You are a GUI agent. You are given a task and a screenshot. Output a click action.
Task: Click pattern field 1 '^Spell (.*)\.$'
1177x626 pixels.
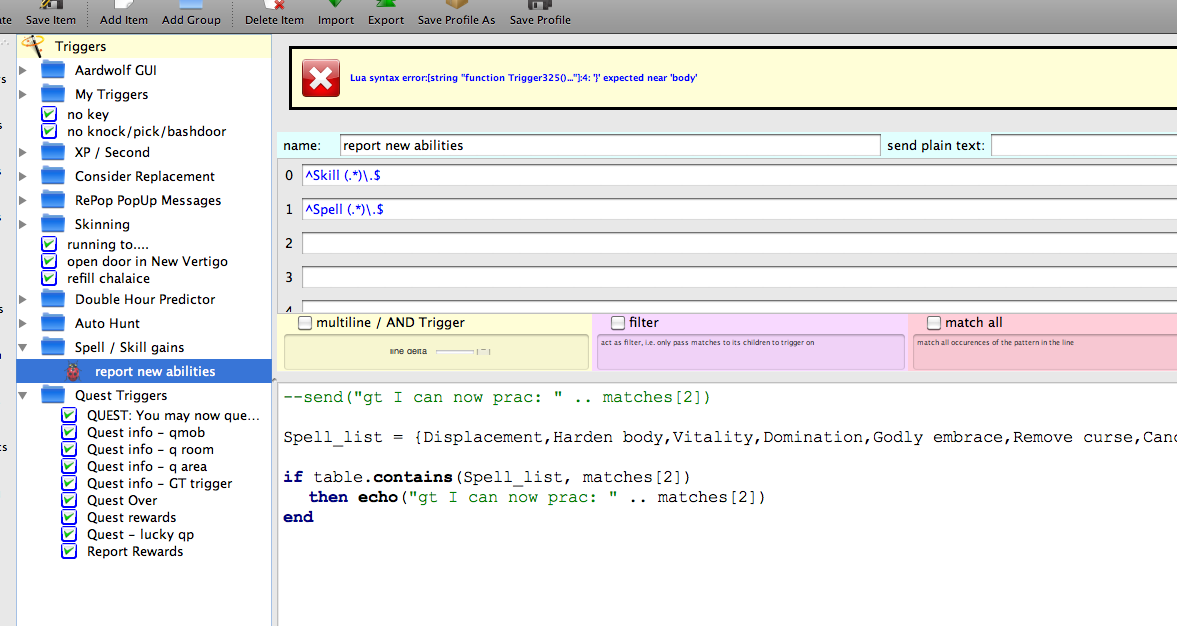pyautogui.click(x=739, y=209)
